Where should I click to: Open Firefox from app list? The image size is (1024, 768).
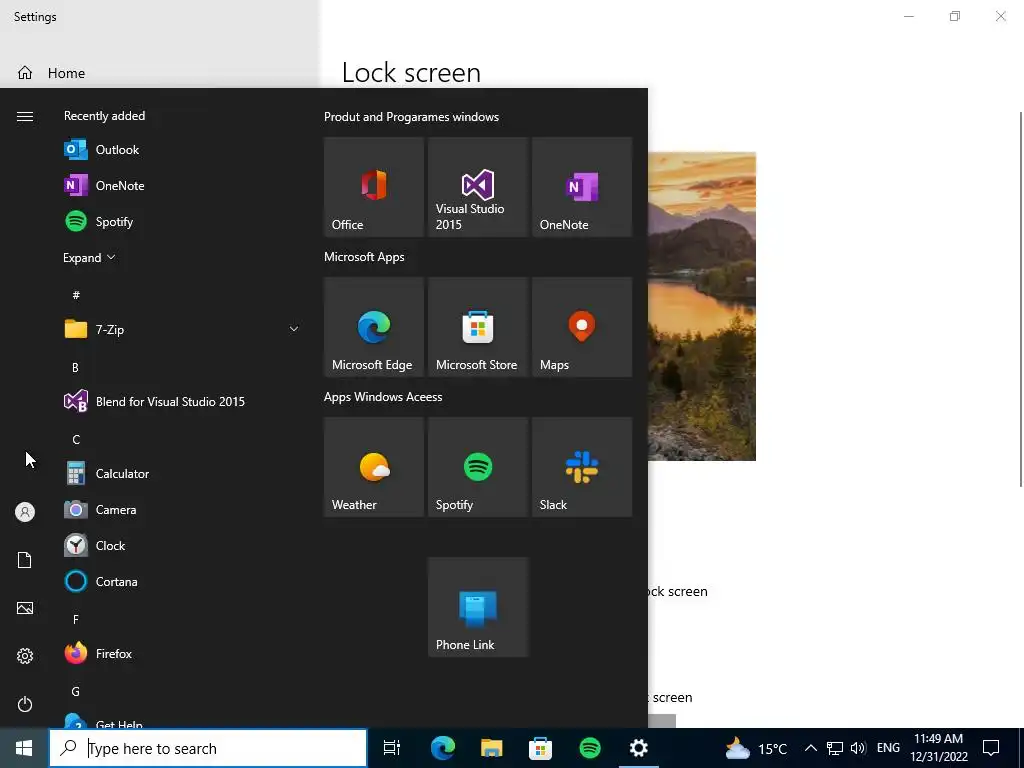(182, 653)
